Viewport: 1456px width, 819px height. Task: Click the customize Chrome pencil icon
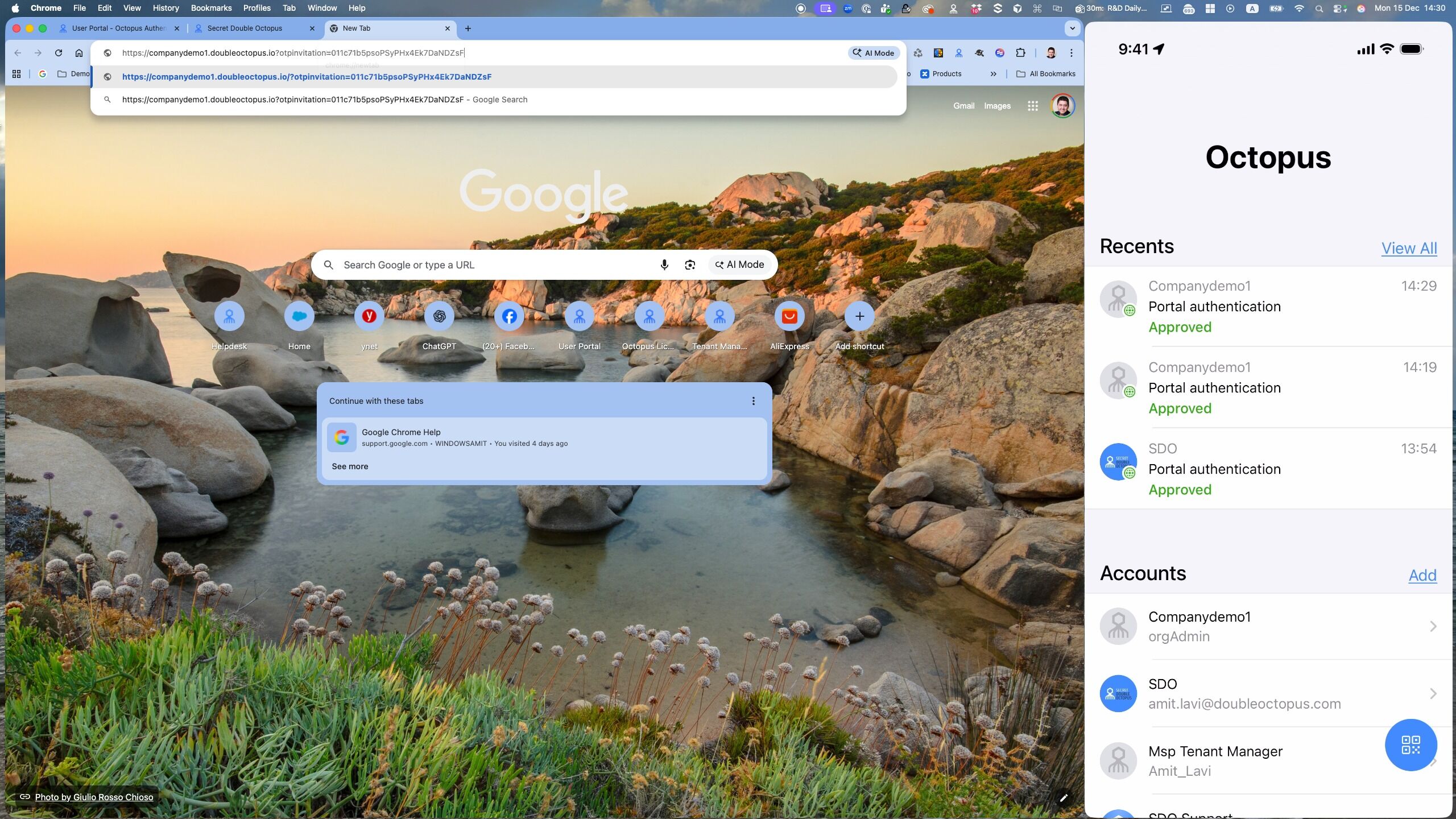point(1064,797)
